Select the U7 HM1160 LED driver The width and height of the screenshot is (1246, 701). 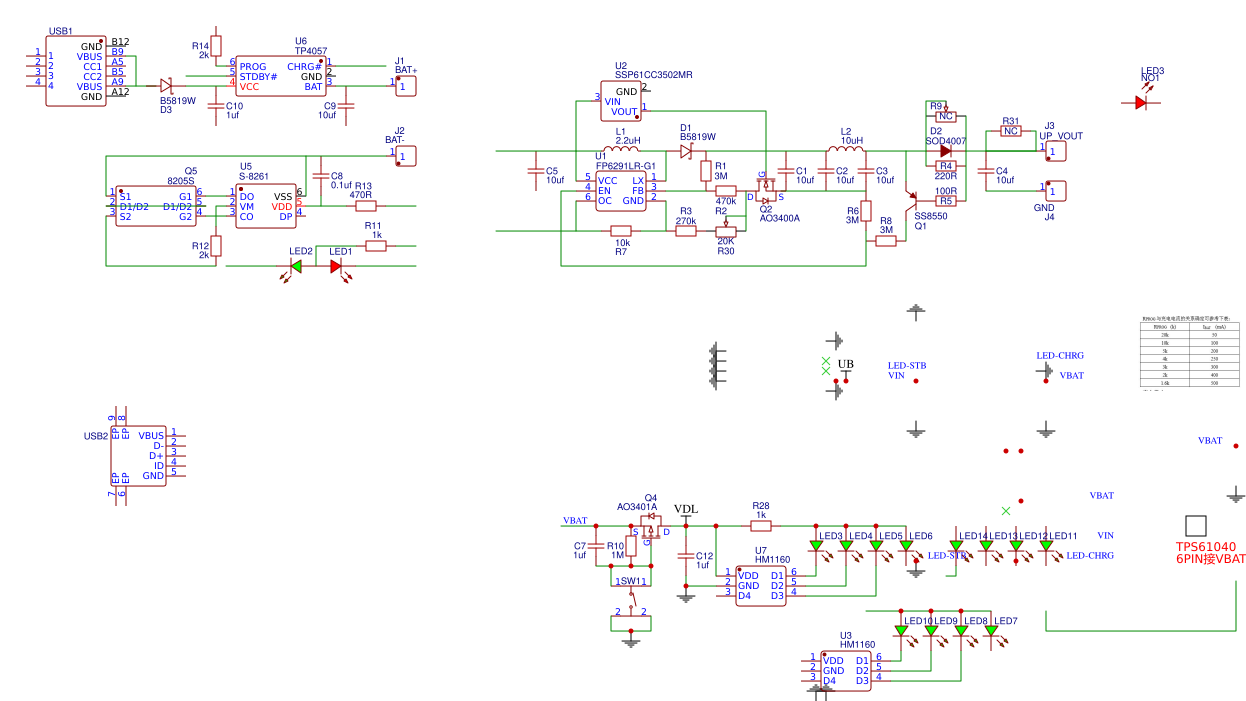760,585
